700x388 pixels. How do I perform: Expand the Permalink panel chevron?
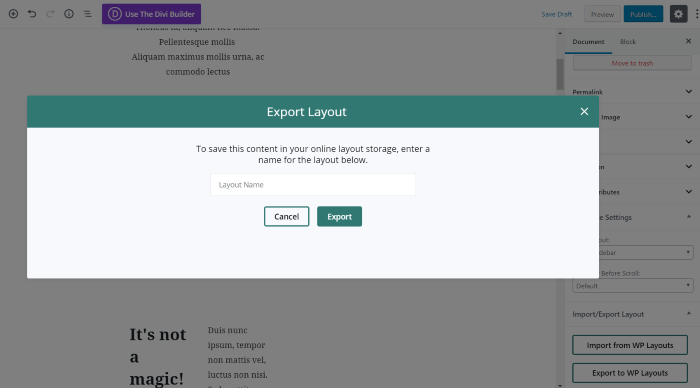tap(689, 92)
